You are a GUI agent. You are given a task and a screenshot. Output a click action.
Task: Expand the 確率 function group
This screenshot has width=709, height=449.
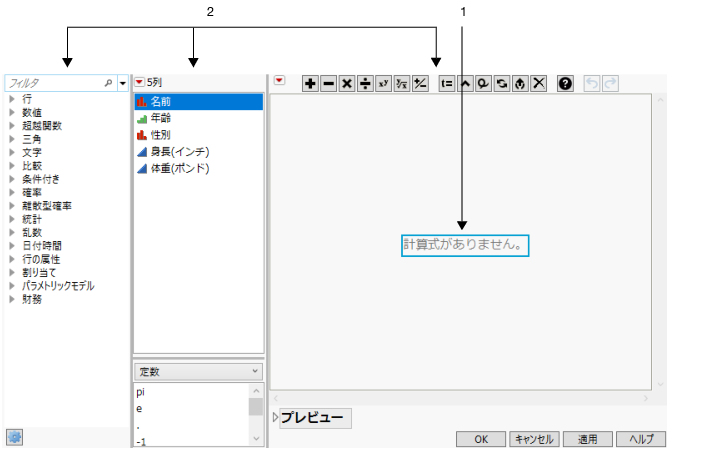12,192
